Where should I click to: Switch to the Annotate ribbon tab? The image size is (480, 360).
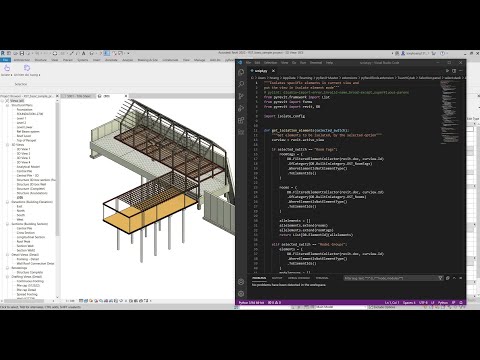(111, 60)
